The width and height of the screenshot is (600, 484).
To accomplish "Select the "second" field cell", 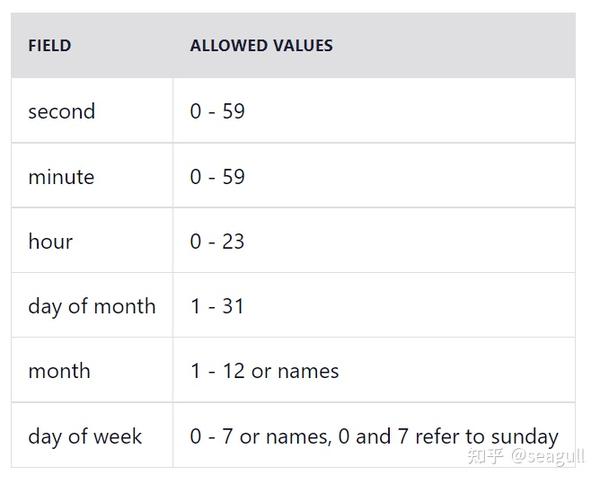I will 62,111.
